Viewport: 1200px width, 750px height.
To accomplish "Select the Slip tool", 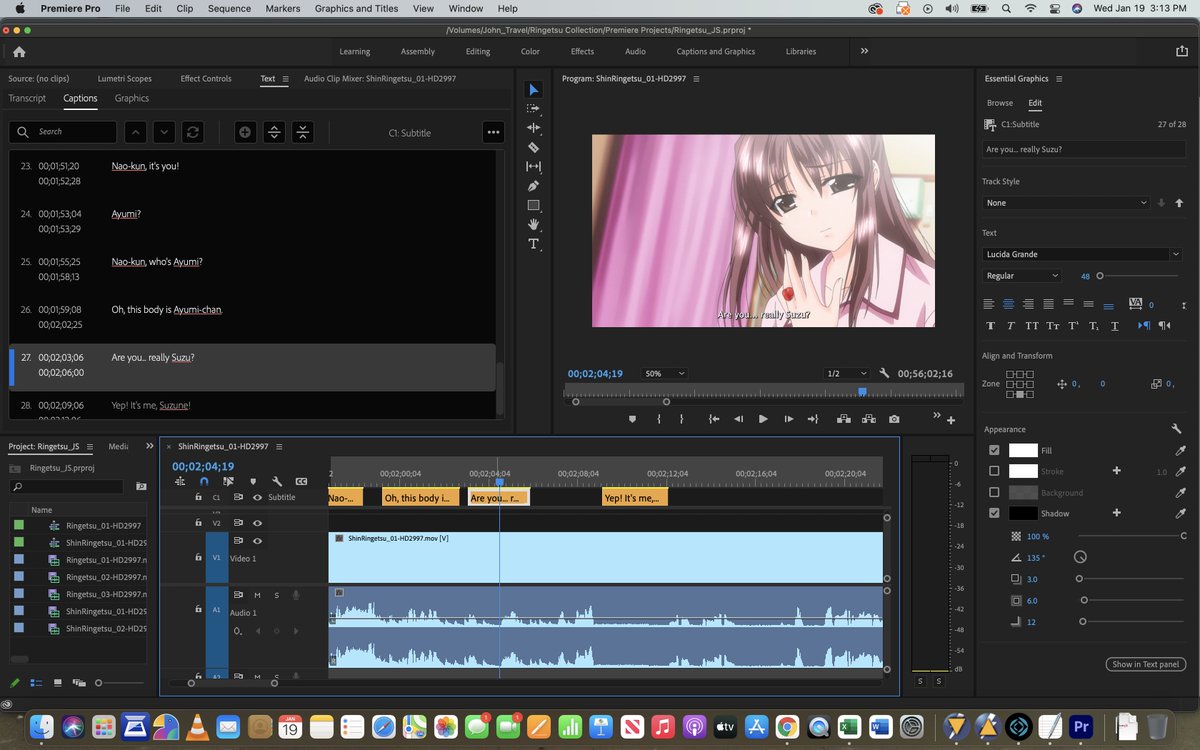I will 533,166.
